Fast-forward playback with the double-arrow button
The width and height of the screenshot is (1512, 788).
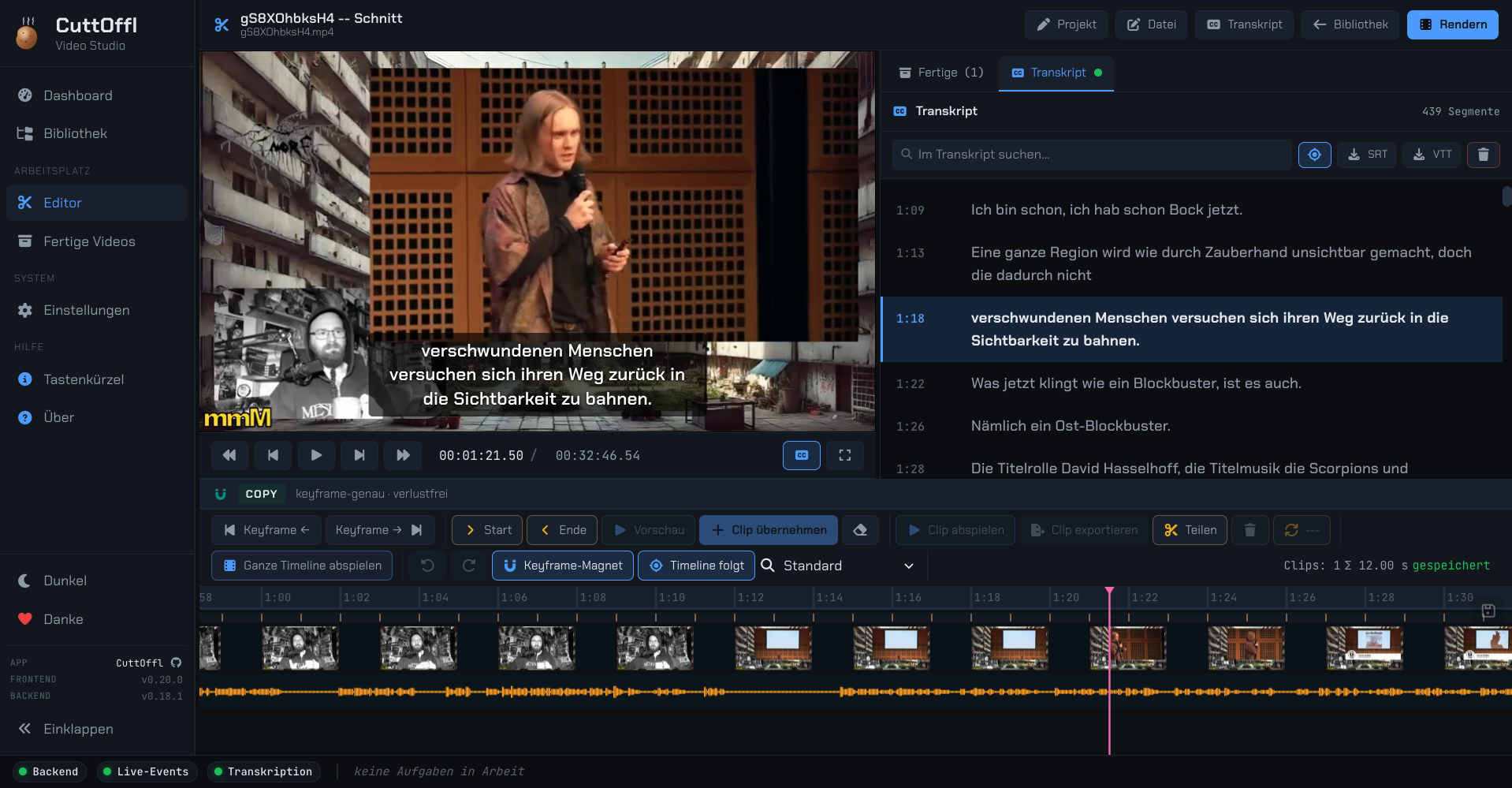403,455
